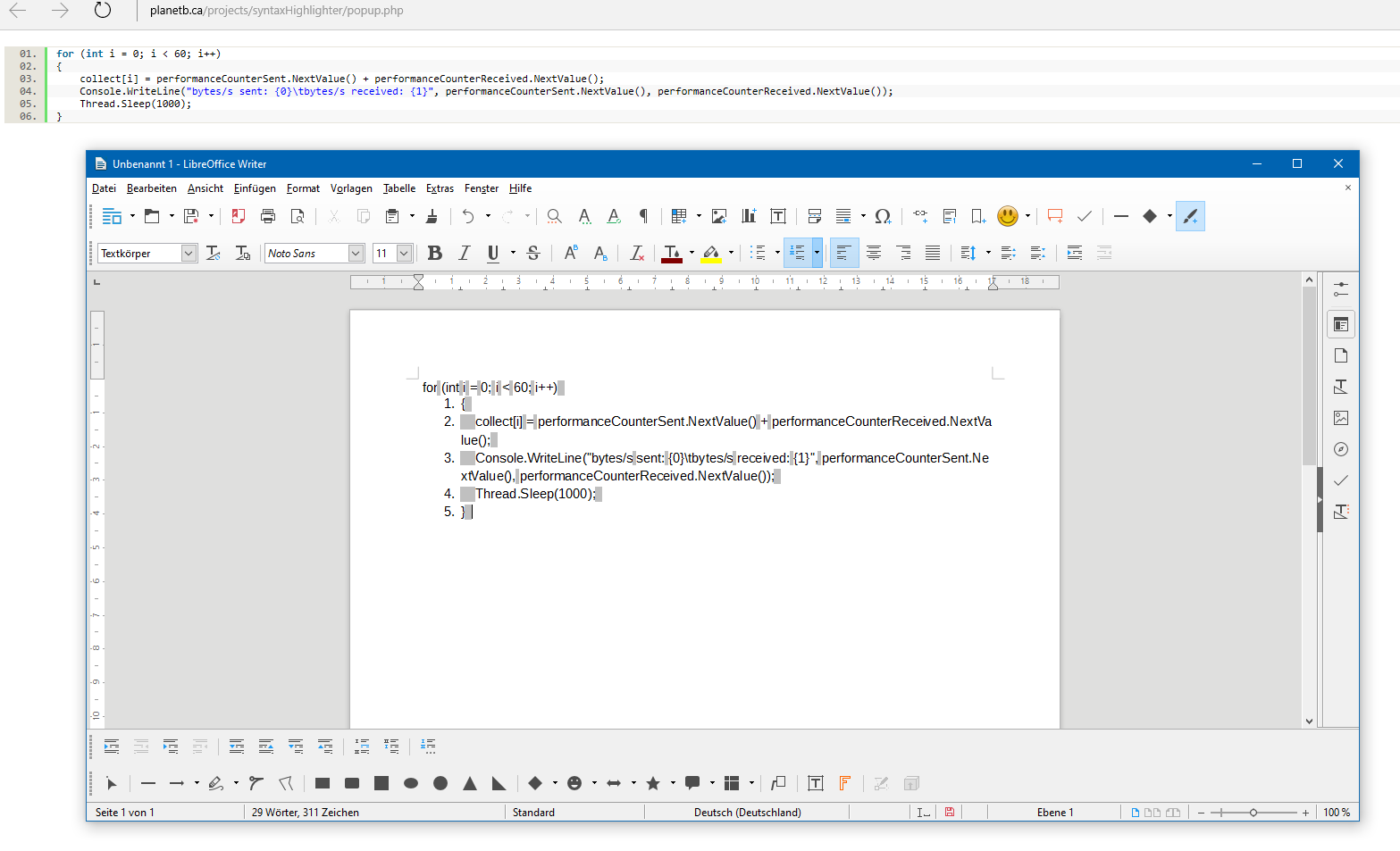Click Standard page style in status bar
The image size is (1400, 851).
coord(533,813)
